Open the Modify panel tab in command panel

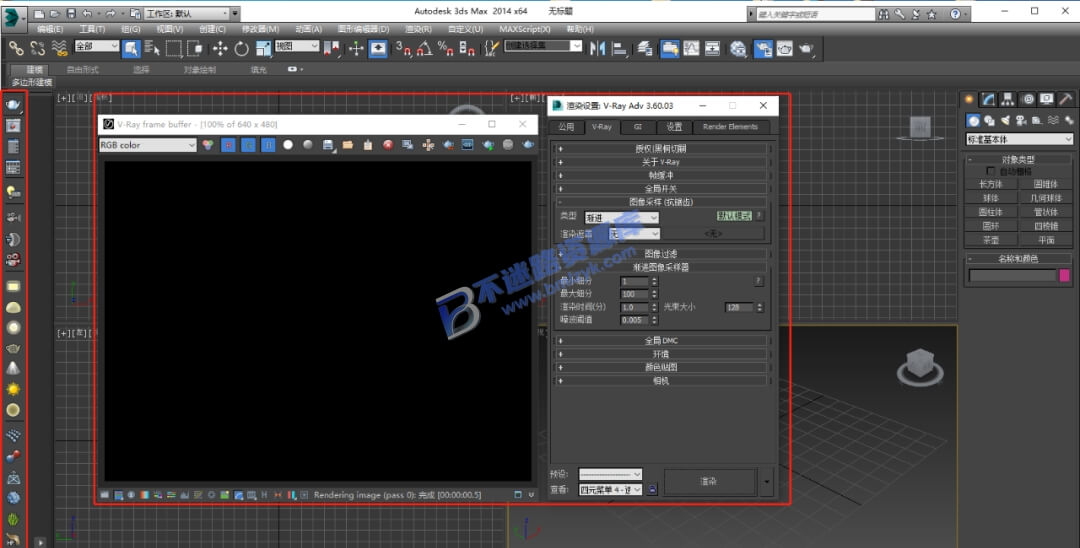[x=988, y=100]
